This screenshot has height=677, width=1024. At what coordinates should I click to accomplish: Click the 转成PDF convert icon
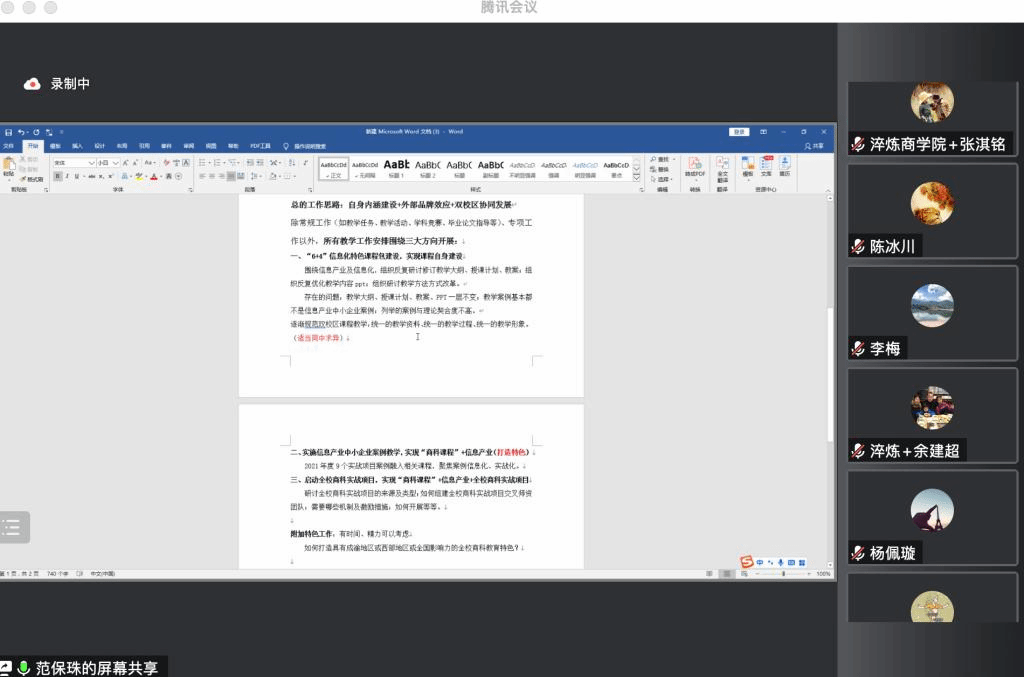[694, 165]
